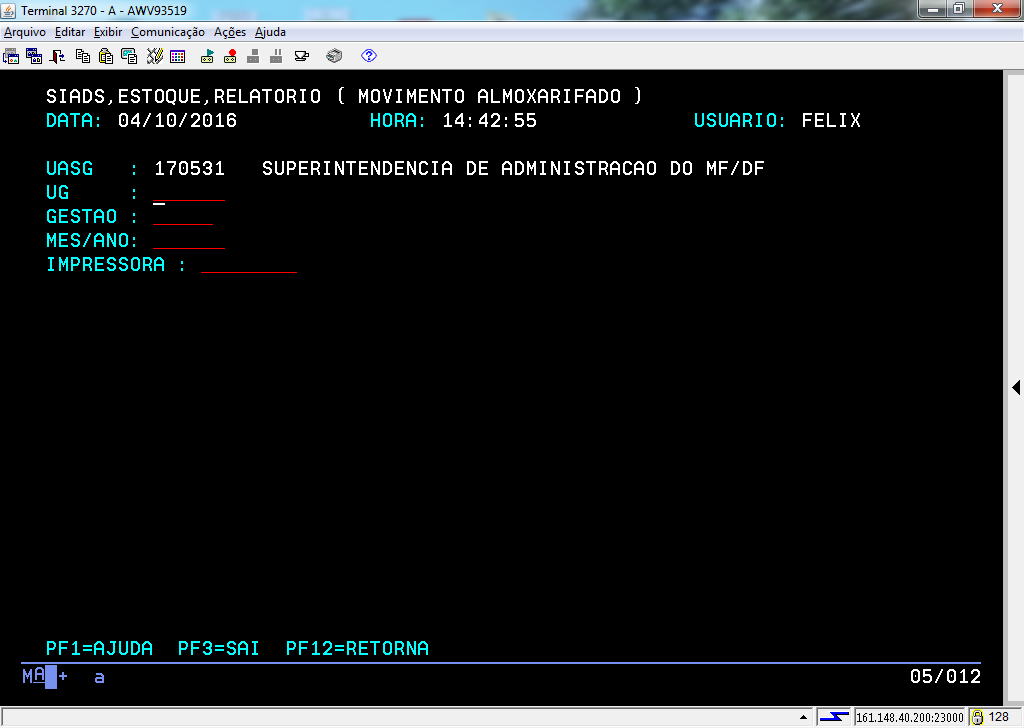Click the connection status icon in status bar

(x=834, y=717)
